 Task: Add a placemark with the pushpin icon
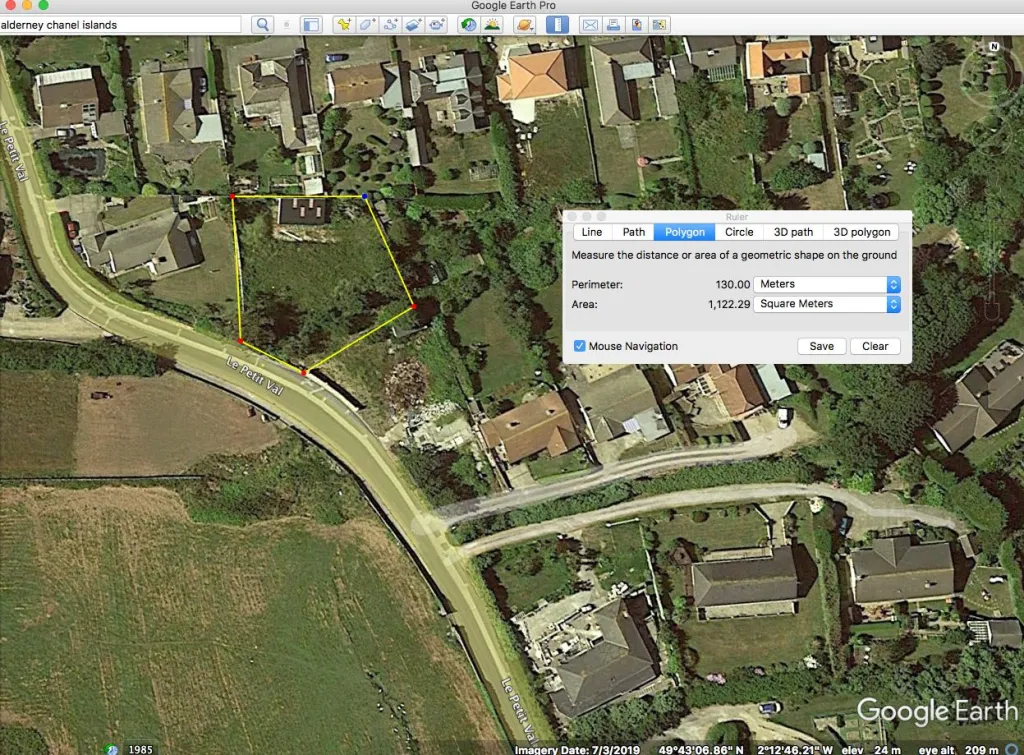point(343,24)
